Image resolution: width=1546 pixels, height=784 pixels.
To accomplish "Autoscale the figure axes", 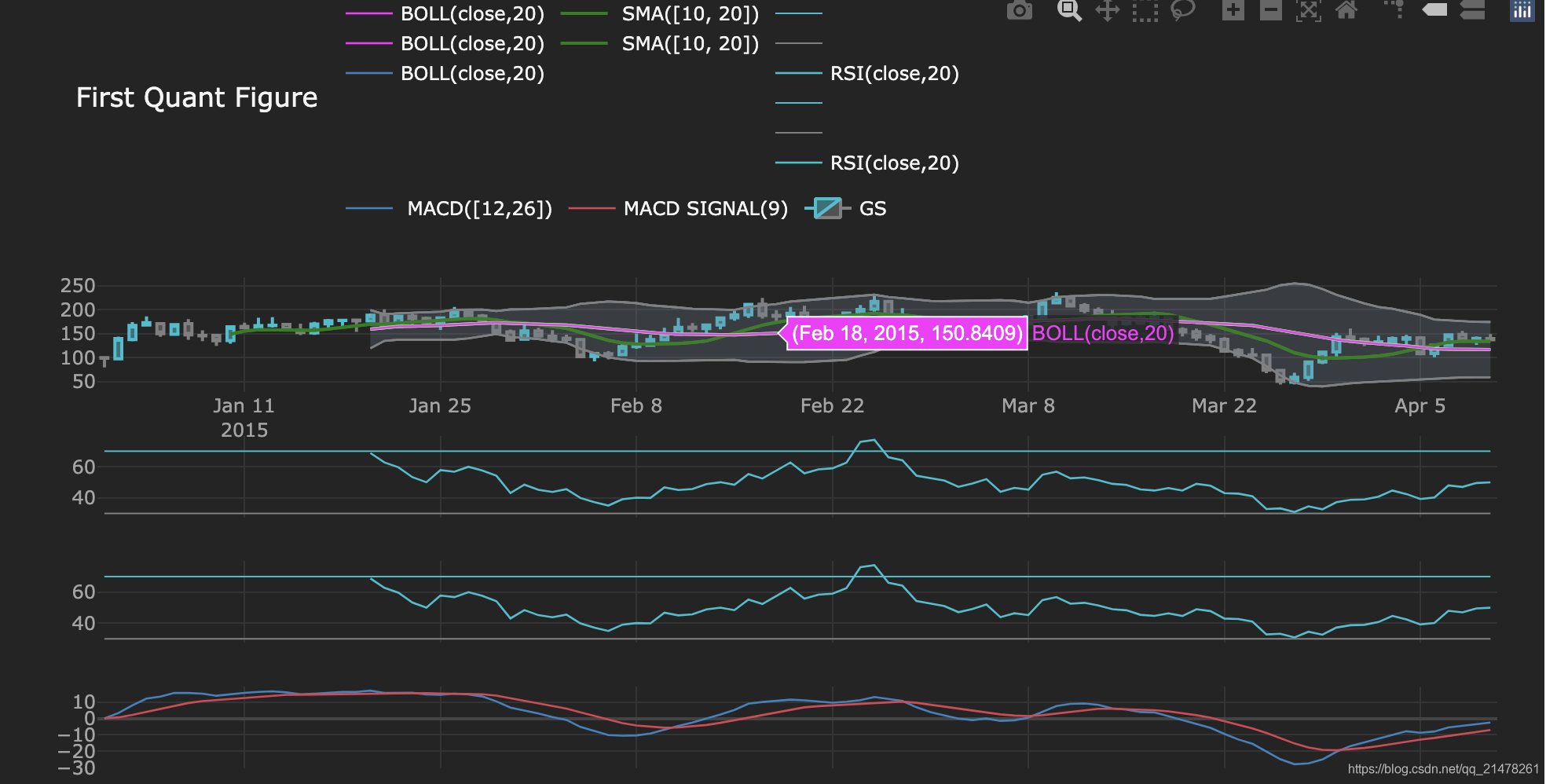I will point(1309,11).
